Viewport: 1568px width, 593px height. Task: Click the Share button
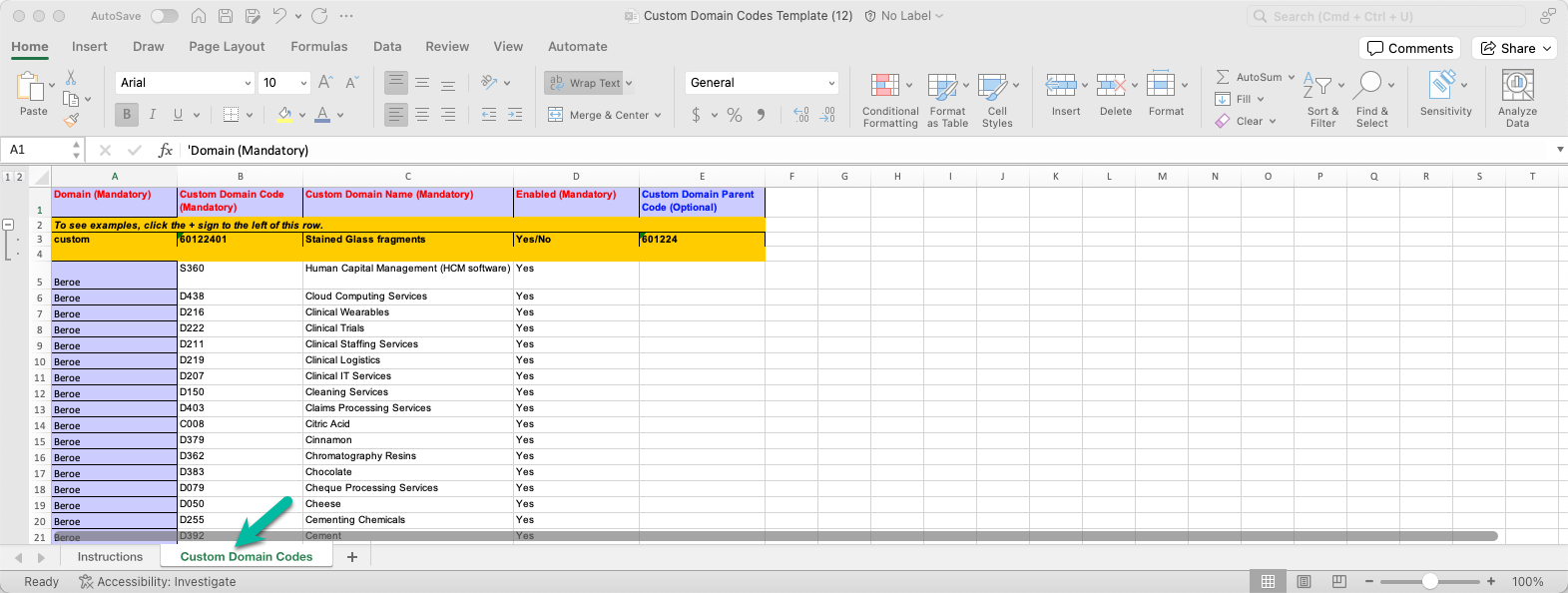pos(1516,48)
